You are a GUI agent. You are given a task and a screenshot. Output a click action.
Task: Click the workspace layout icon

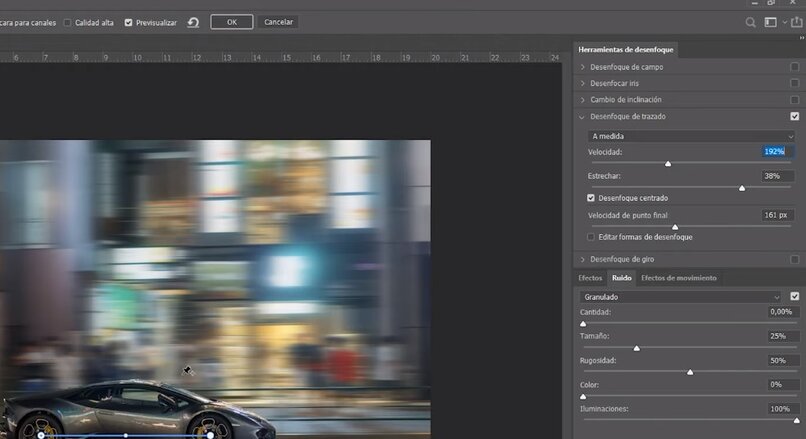point(771,22)
